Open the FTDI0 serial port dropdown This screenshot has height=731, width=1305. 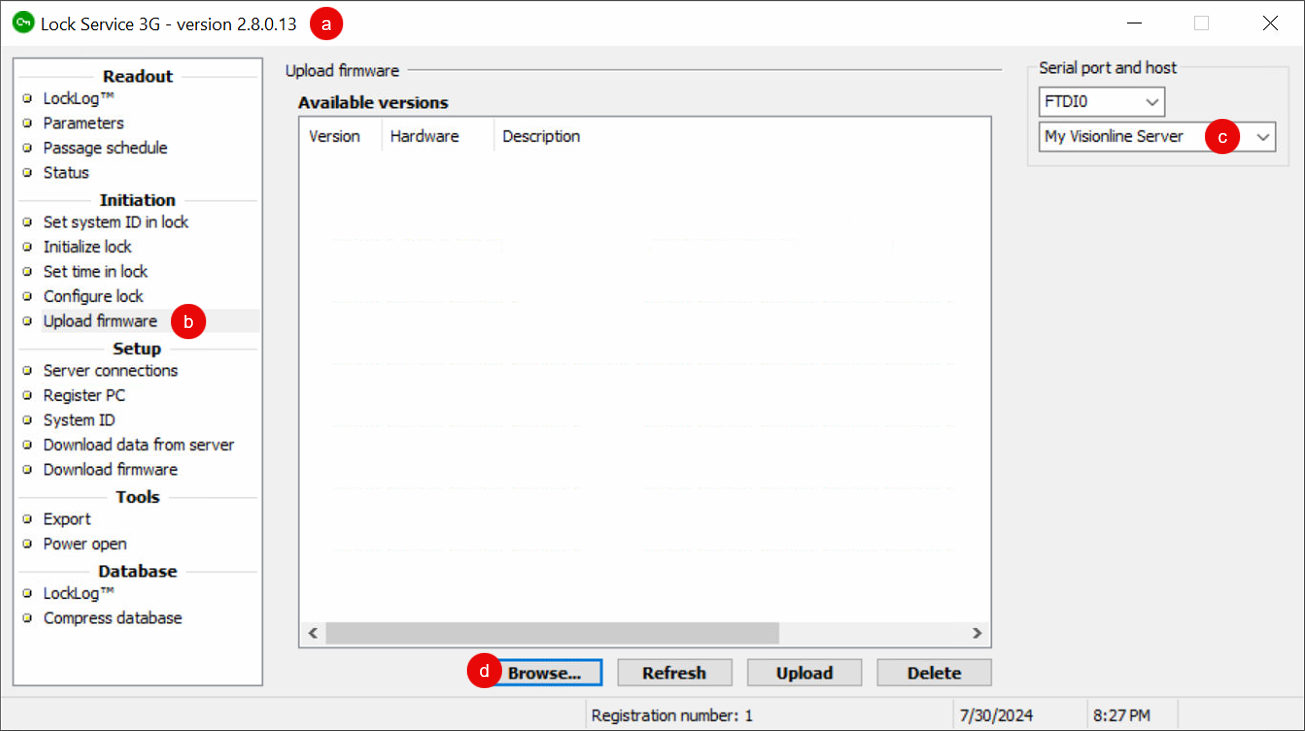[x=1102, y=102]
